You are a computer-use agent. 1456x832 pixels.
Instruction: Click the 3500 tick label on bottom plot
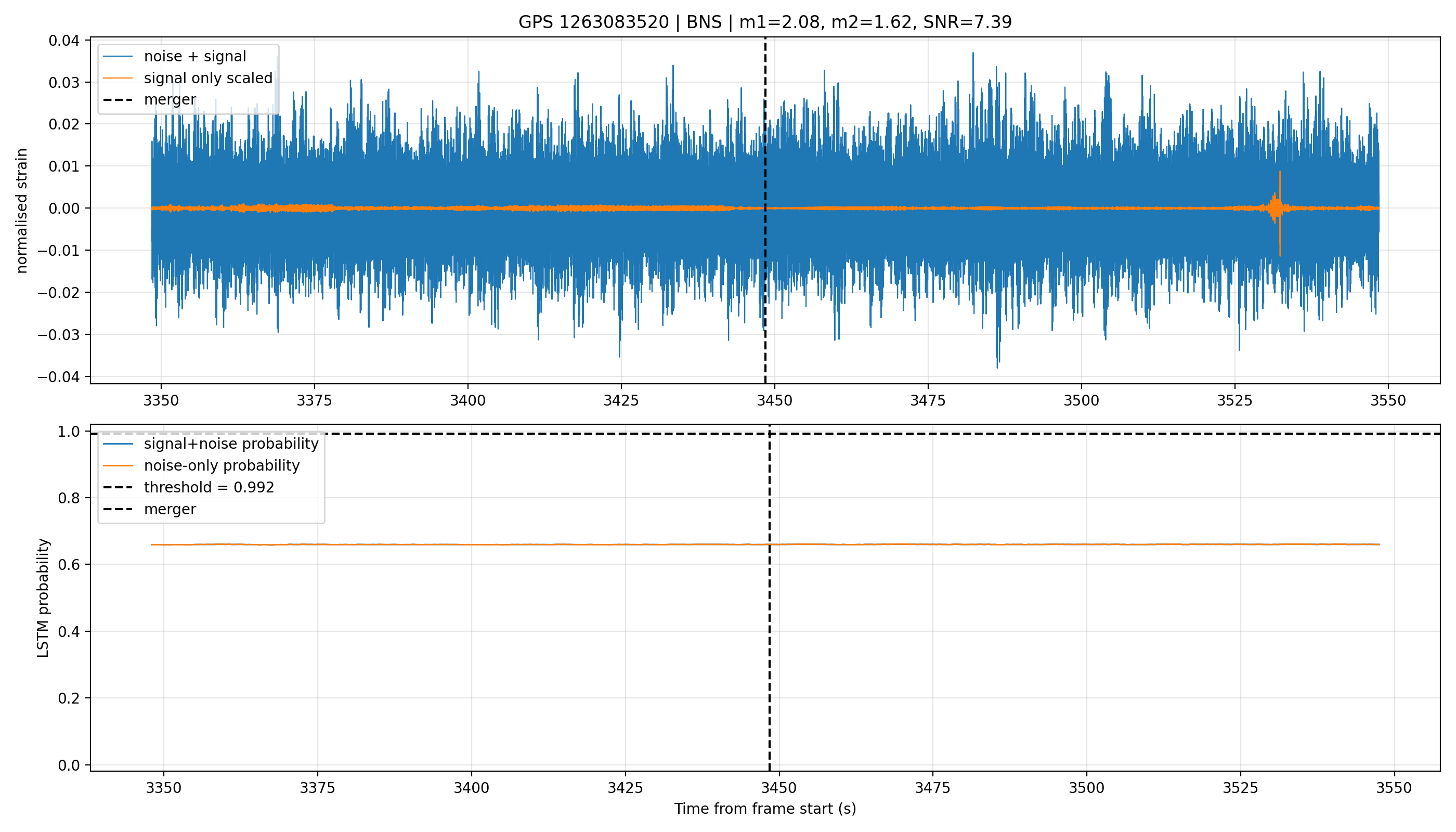(1086, 788)
